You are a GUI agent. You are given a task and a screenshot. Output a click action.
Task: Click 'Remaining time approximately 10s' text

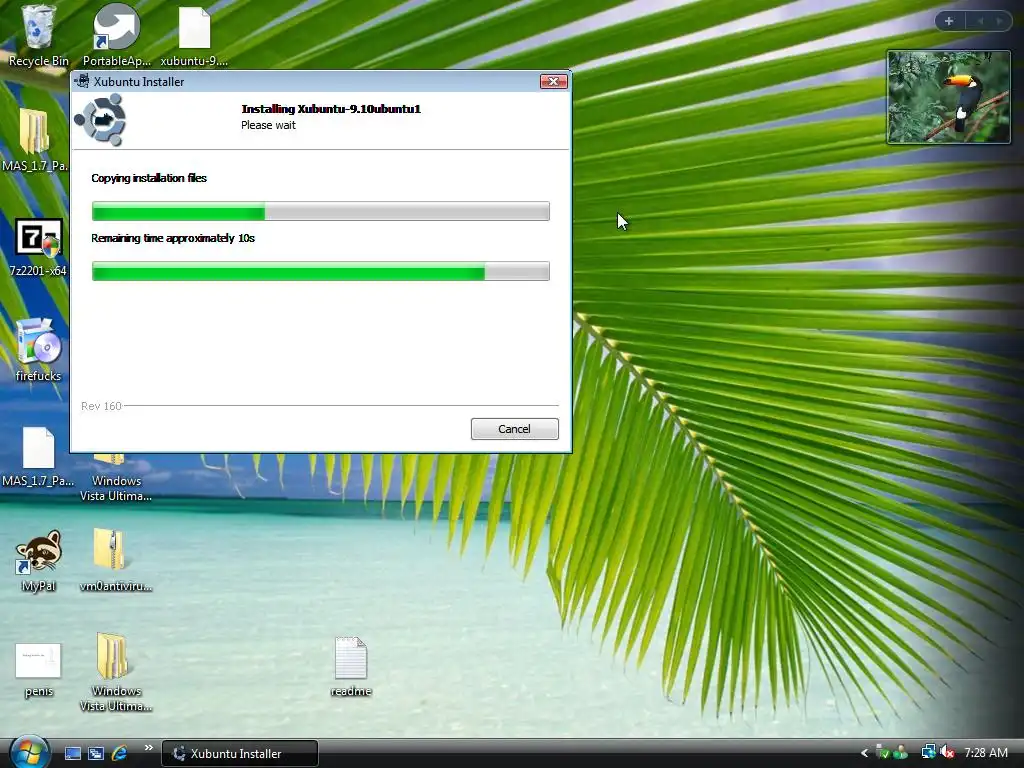point(173,238)
